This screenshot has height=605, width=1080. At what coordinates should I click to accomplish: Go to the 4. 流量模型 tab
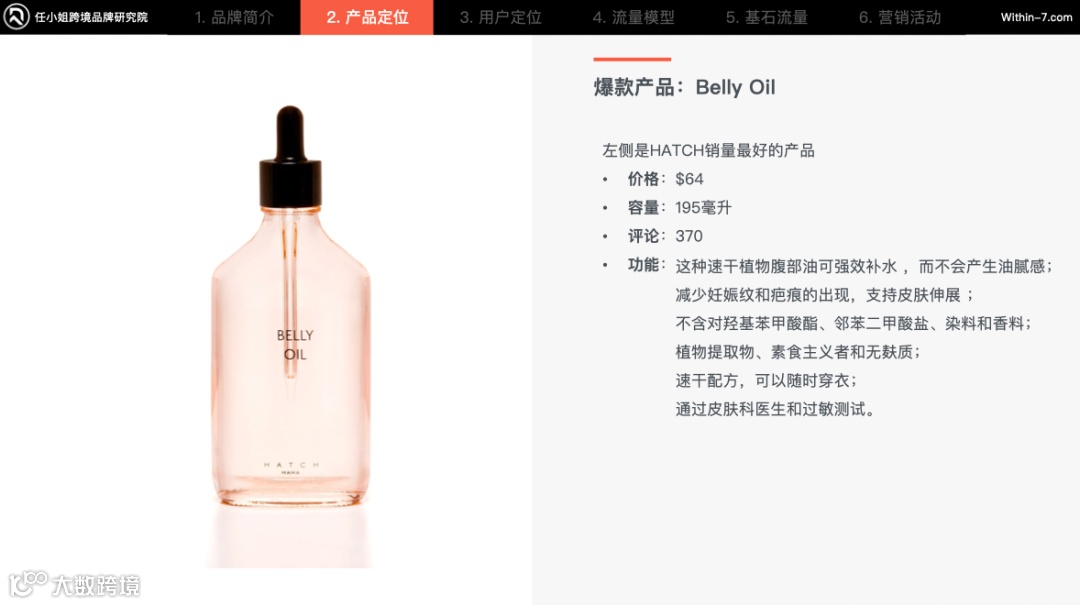tap(634, 17)
